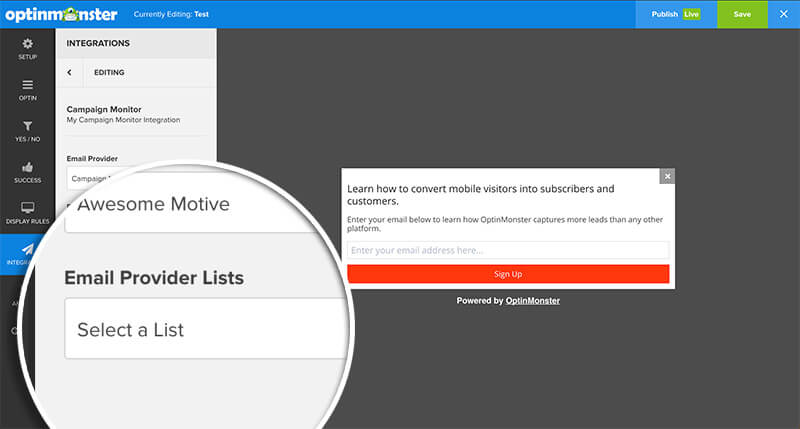
Task: Open the Display Rules monitor section
Action: (x=28, y=213)
